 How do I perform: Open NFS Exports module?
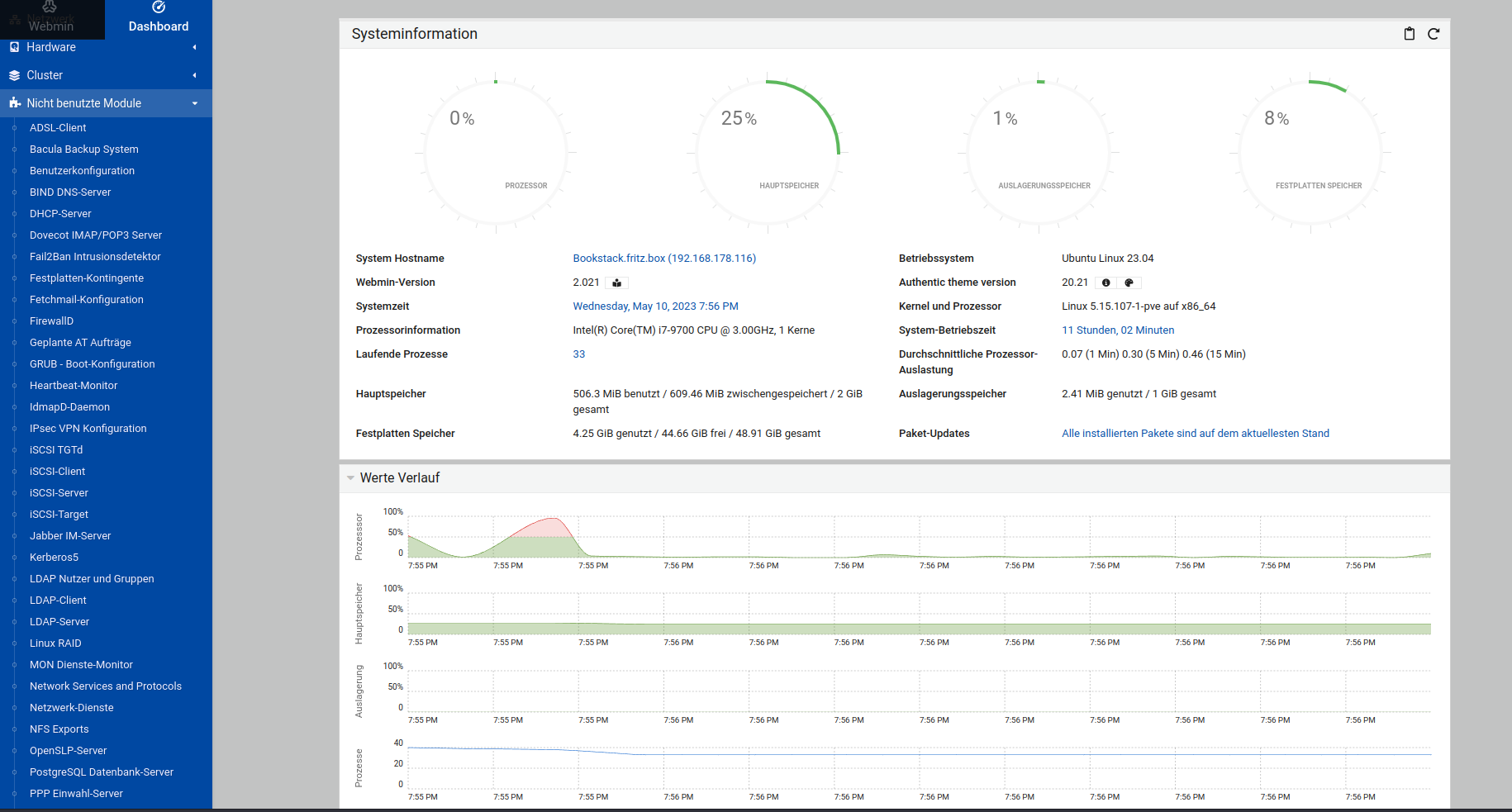[59, 729]
